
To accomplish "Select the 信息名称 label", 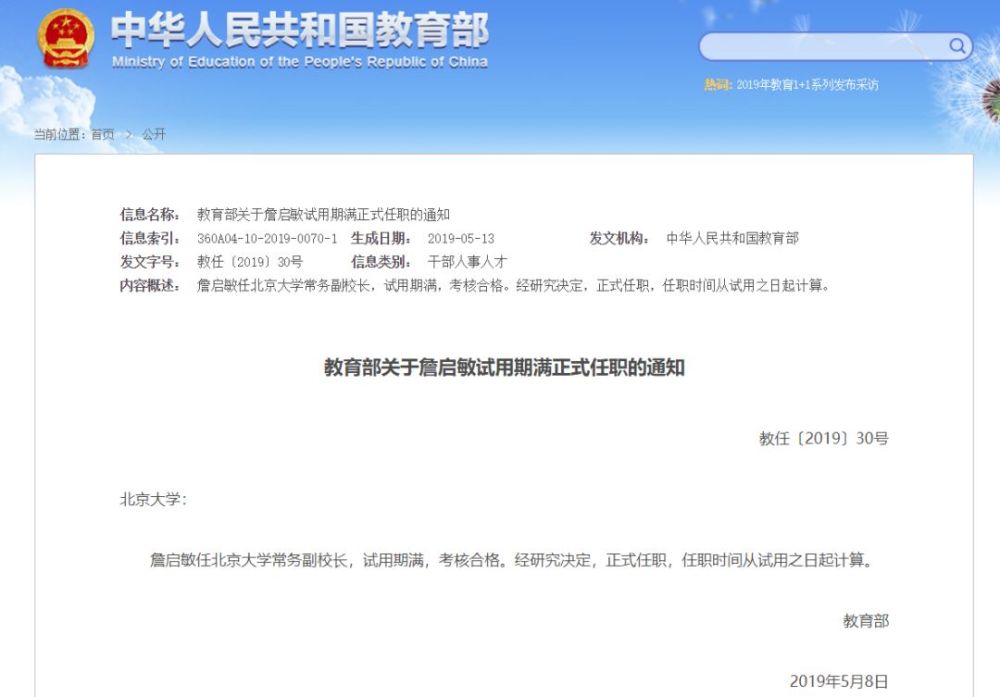I will point(150,215).
